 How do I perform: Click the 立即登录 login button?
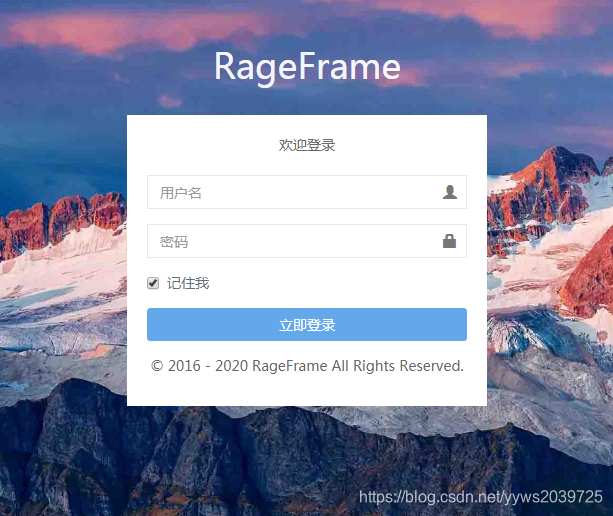307,324
